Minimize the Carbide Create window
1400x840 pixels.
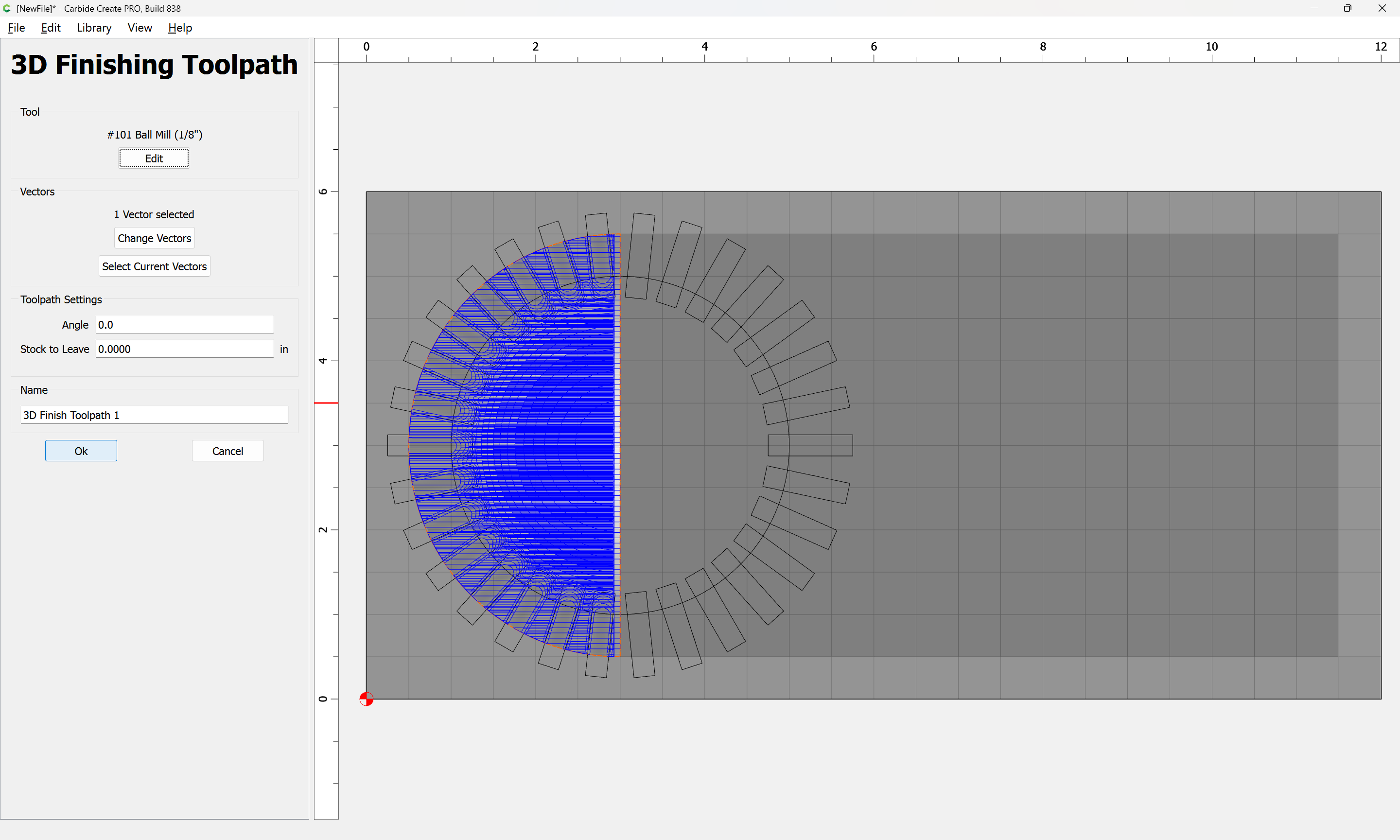(x=1313, y=8)
